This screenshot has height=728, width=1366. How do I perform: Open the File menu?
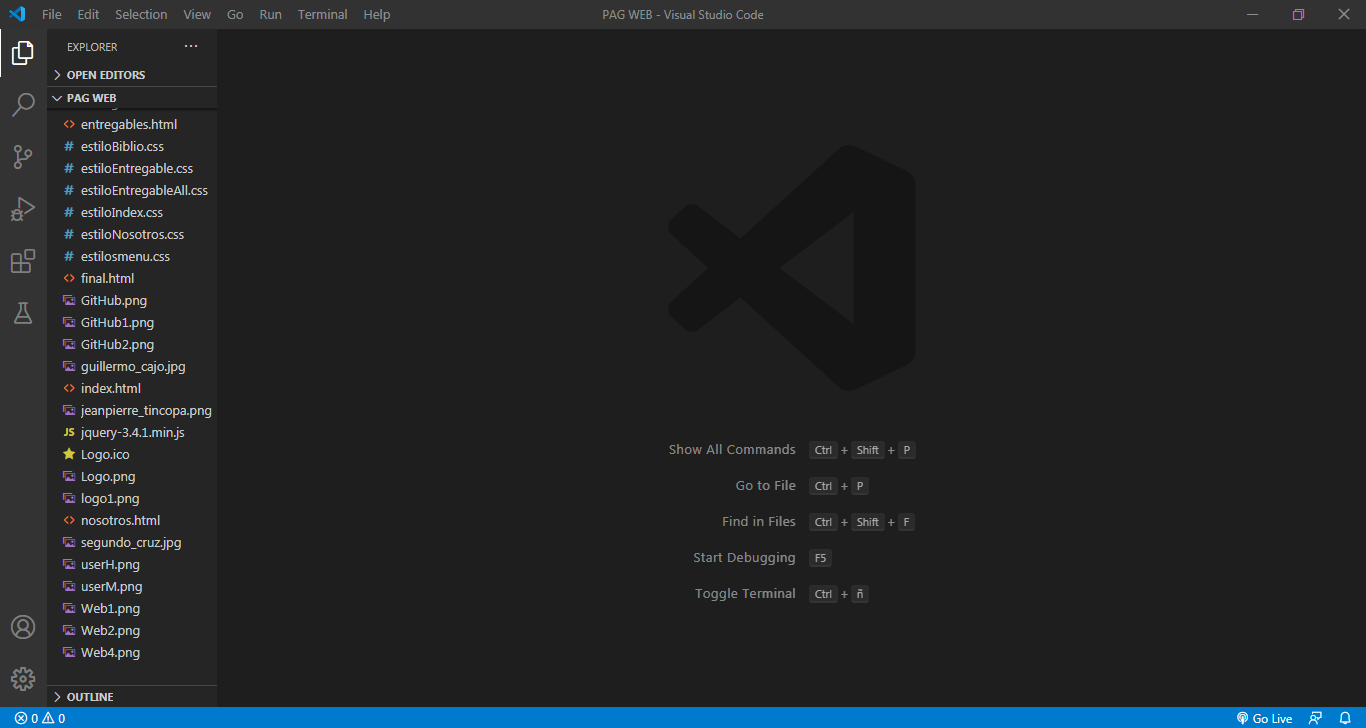52,14
